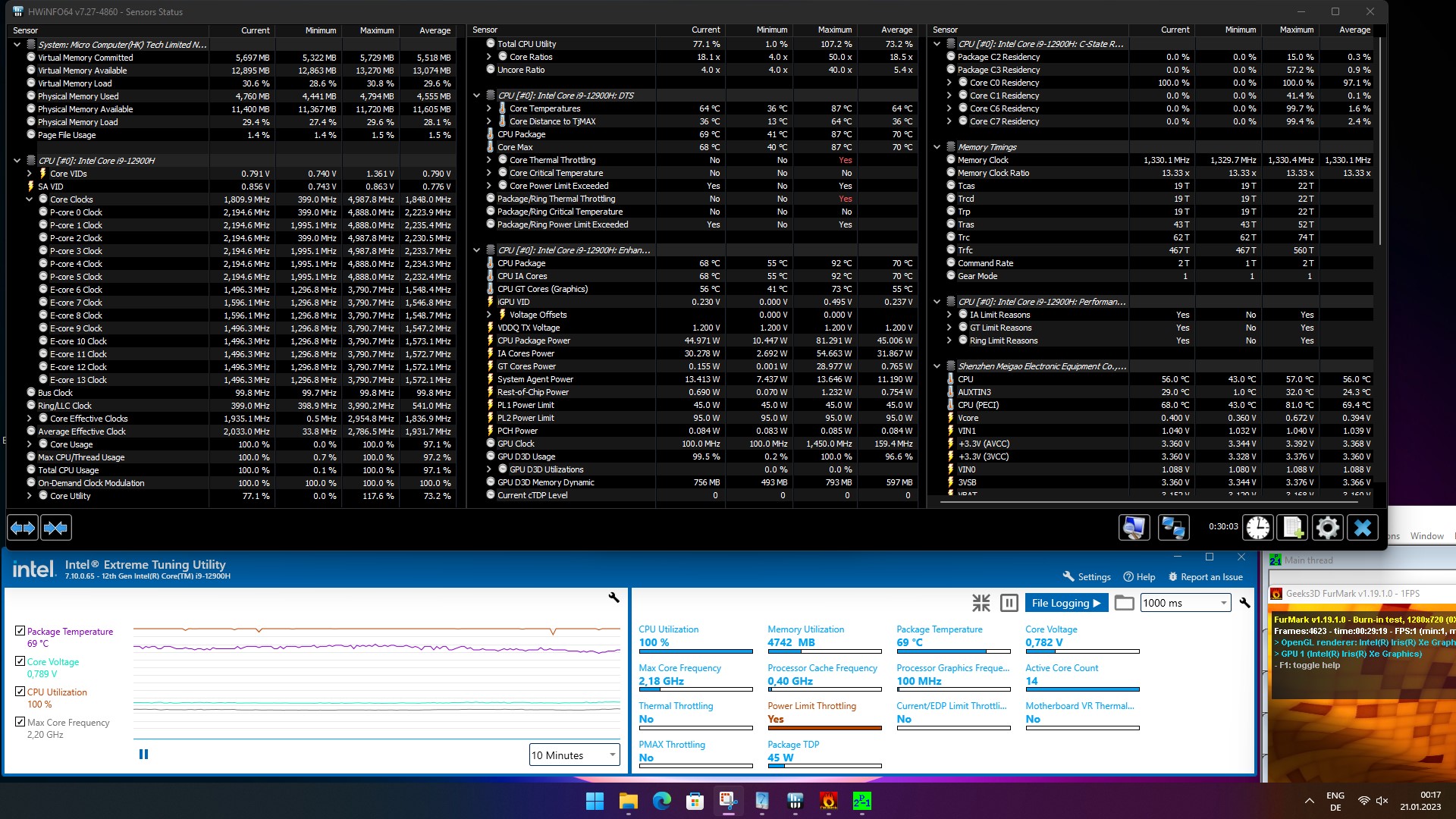This screenshot has width=1456, height=819.
Task: Open Microsoft Store taskbar icon
Action: point(695,801)
